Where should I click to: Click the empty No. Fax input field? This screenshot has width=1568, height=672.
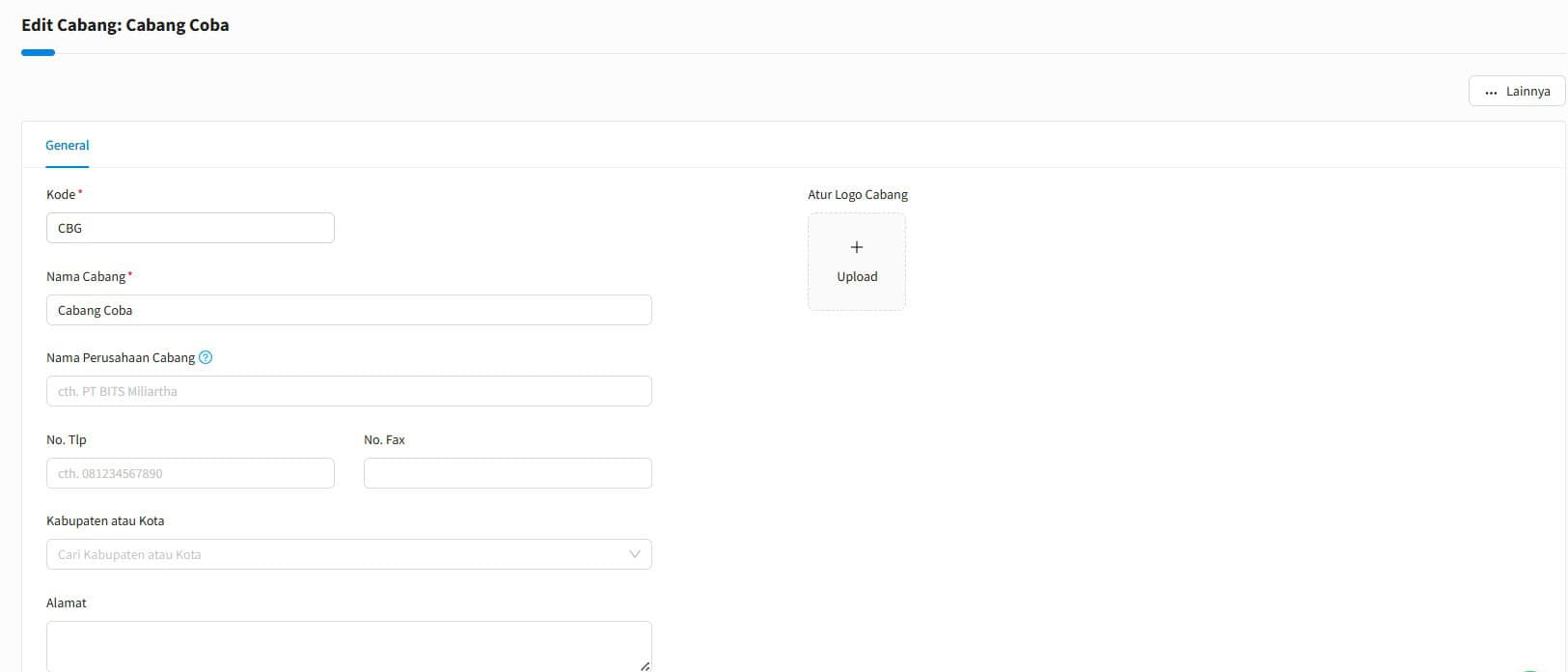[x=508, y=473]
